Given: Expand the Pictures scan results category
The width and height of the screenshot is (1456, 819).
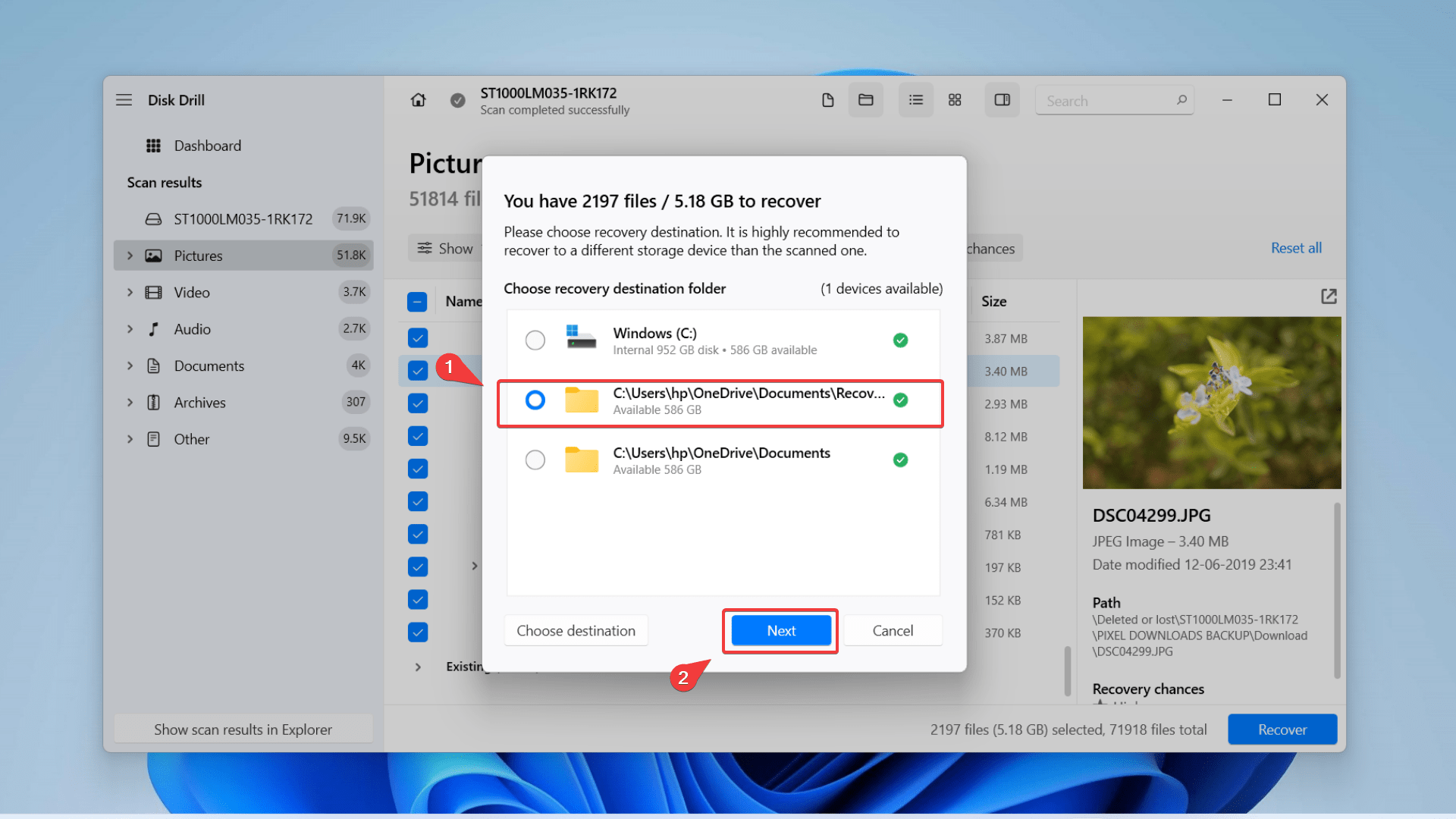Looking at the screenshot, I should [x=131, y=255].
